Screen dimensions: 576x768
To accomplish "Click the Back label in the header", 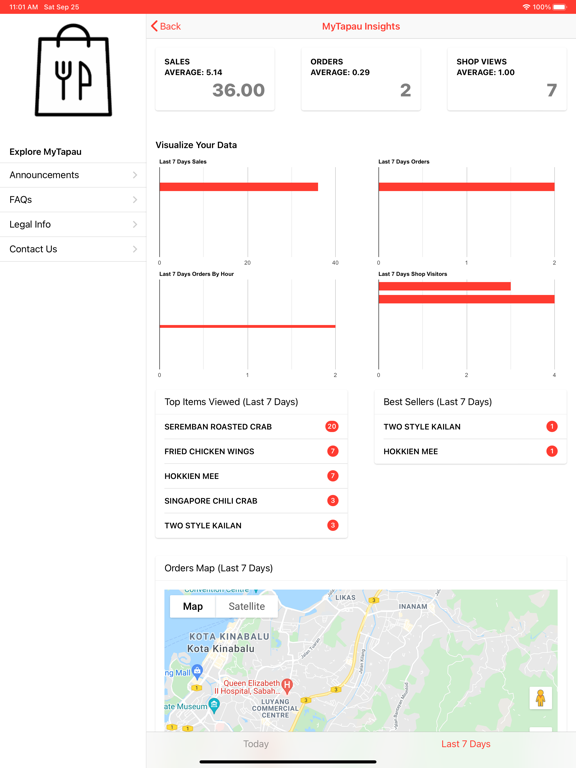I will [170, 26].
